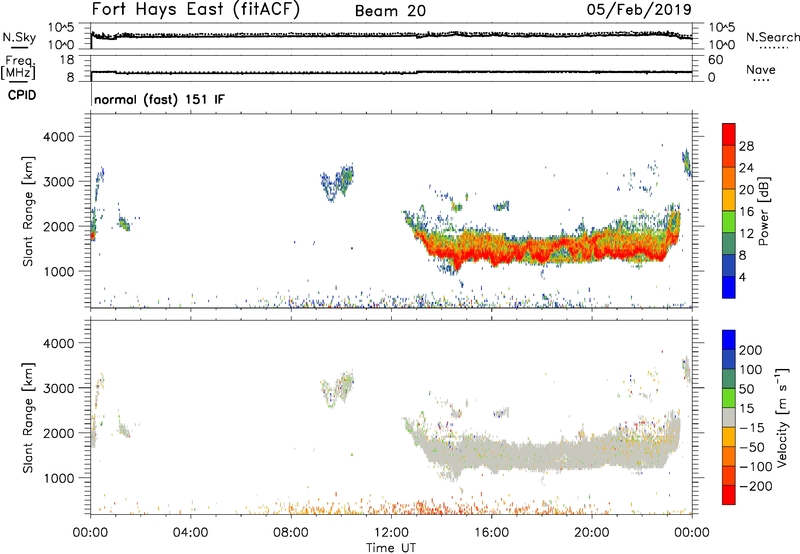
Task: Click the blue echo cluster near 10:00 in power panel
Action: point(337,182)
